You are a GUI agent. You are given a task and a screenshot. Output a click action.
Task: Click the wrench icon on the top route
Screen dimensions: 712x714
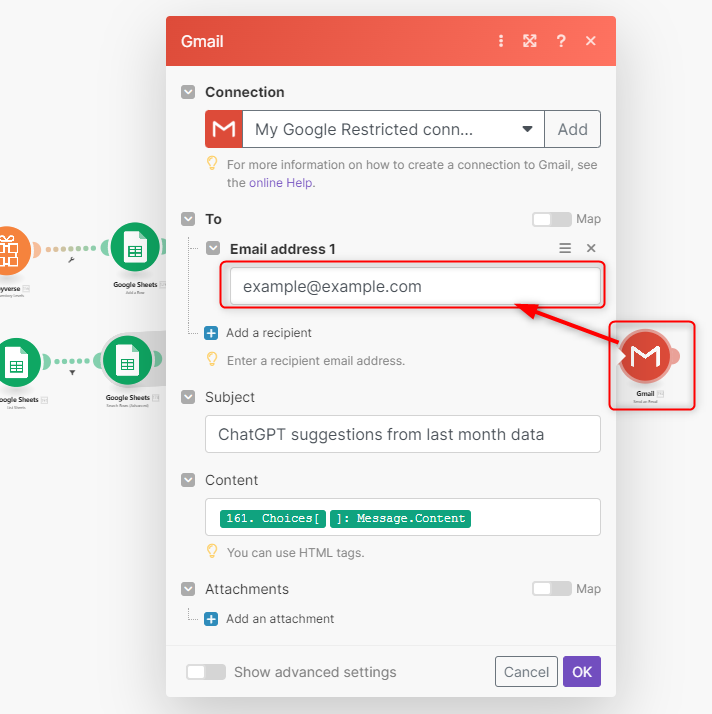[71, 260]
